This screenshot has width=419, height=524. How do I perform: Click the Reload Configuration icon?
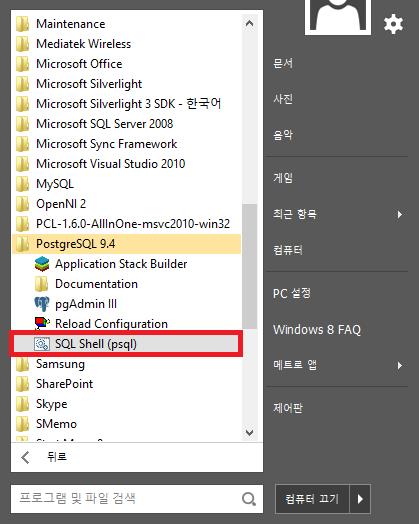point(42,324)
